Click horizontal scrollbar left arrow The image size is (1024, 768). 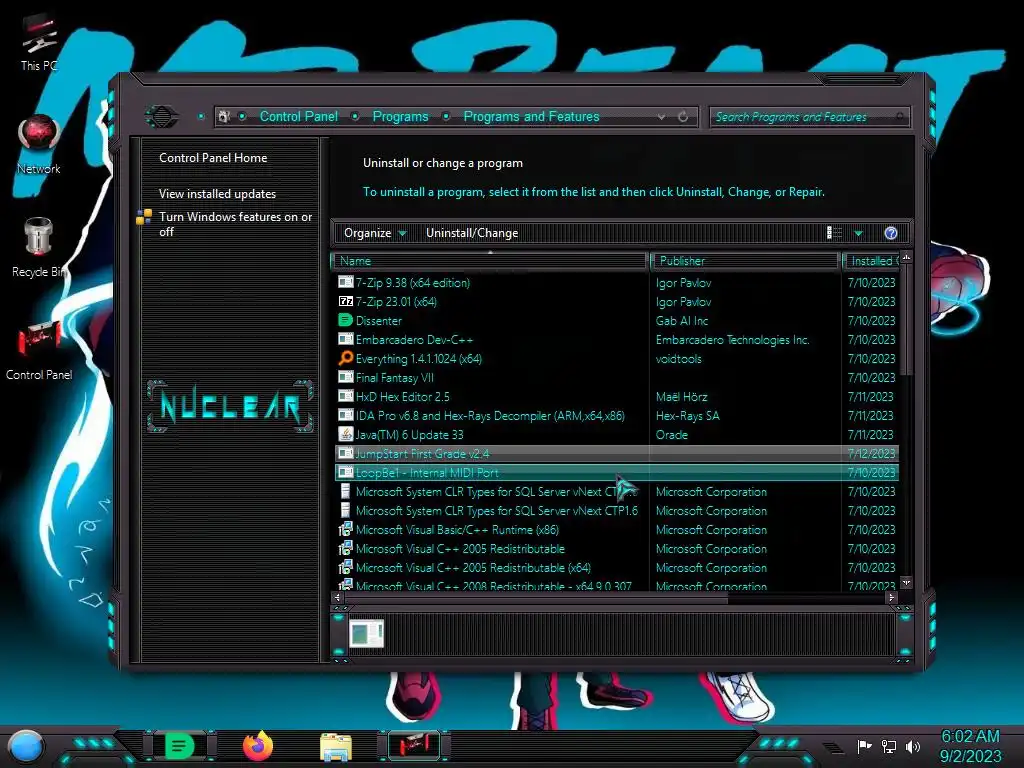point(338,597)
